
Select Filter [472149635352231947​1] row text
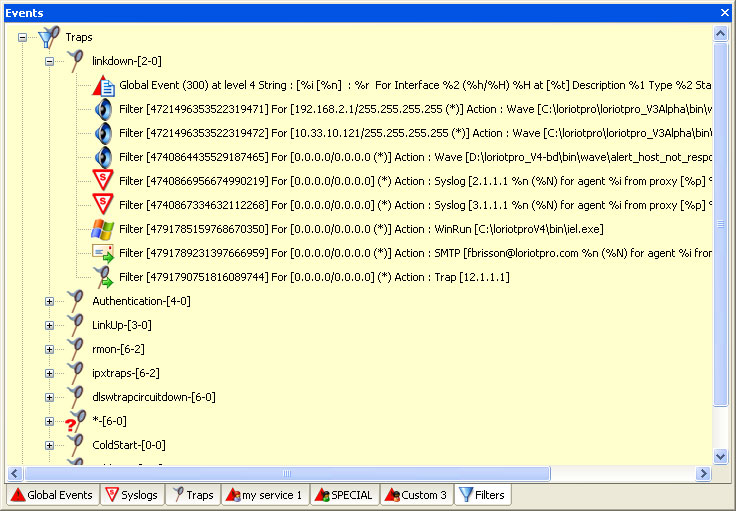coord(415,109)
